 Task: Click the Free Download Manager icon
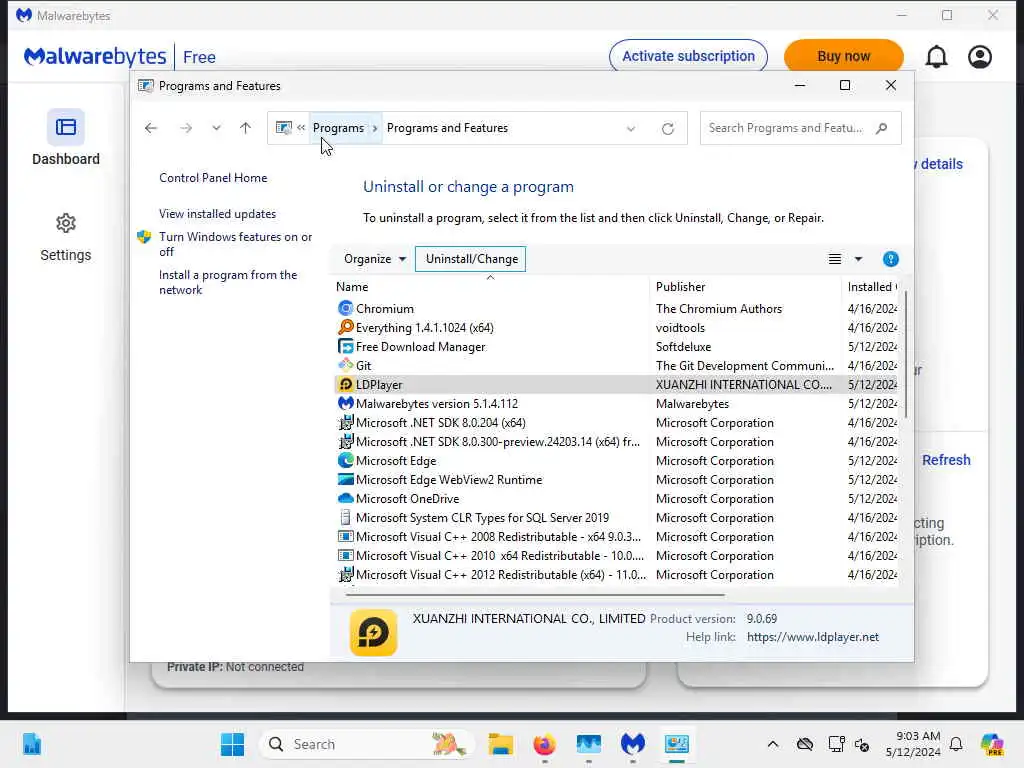click(345, 346)
